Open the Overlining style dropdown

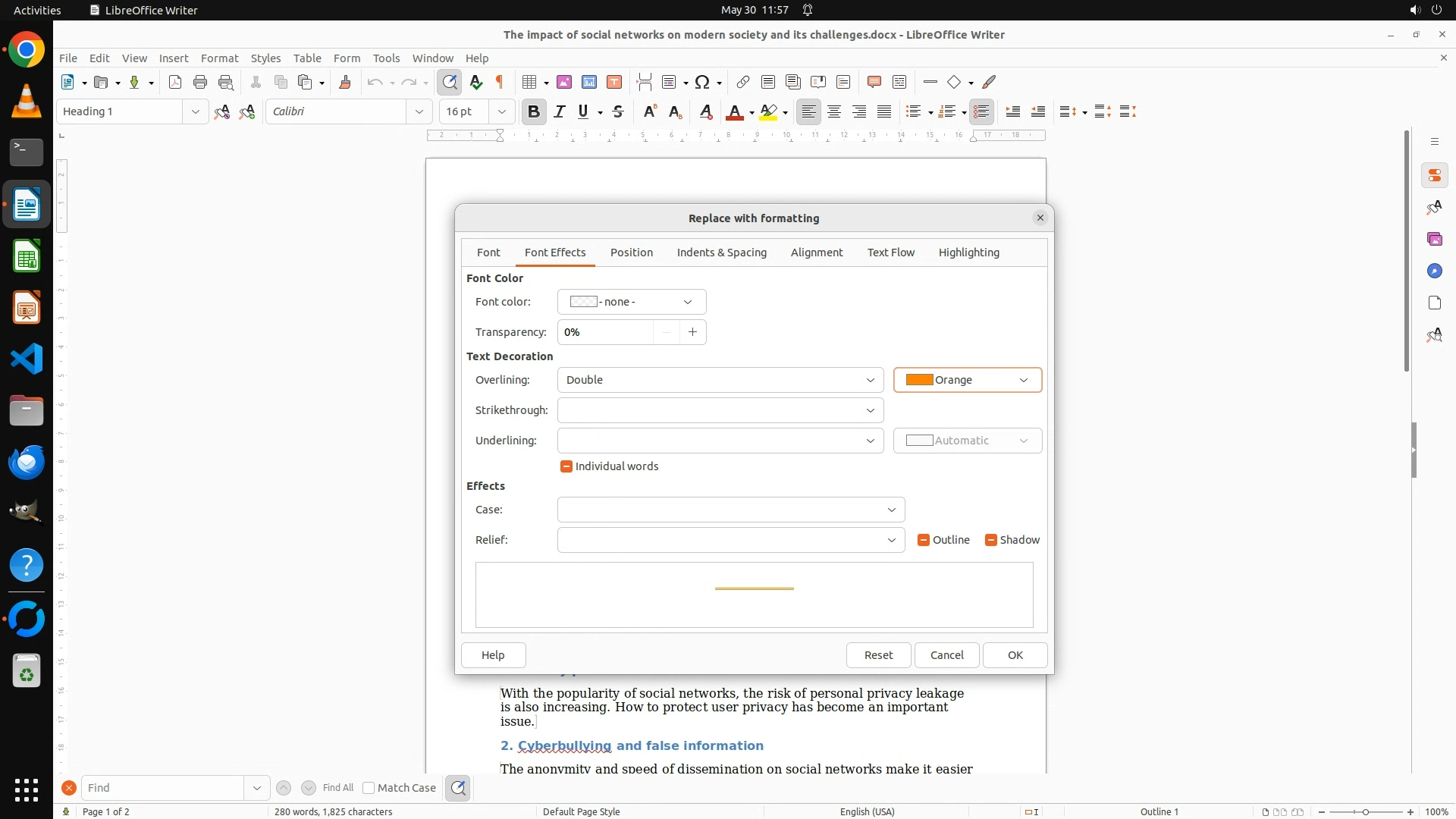(720, 380)
